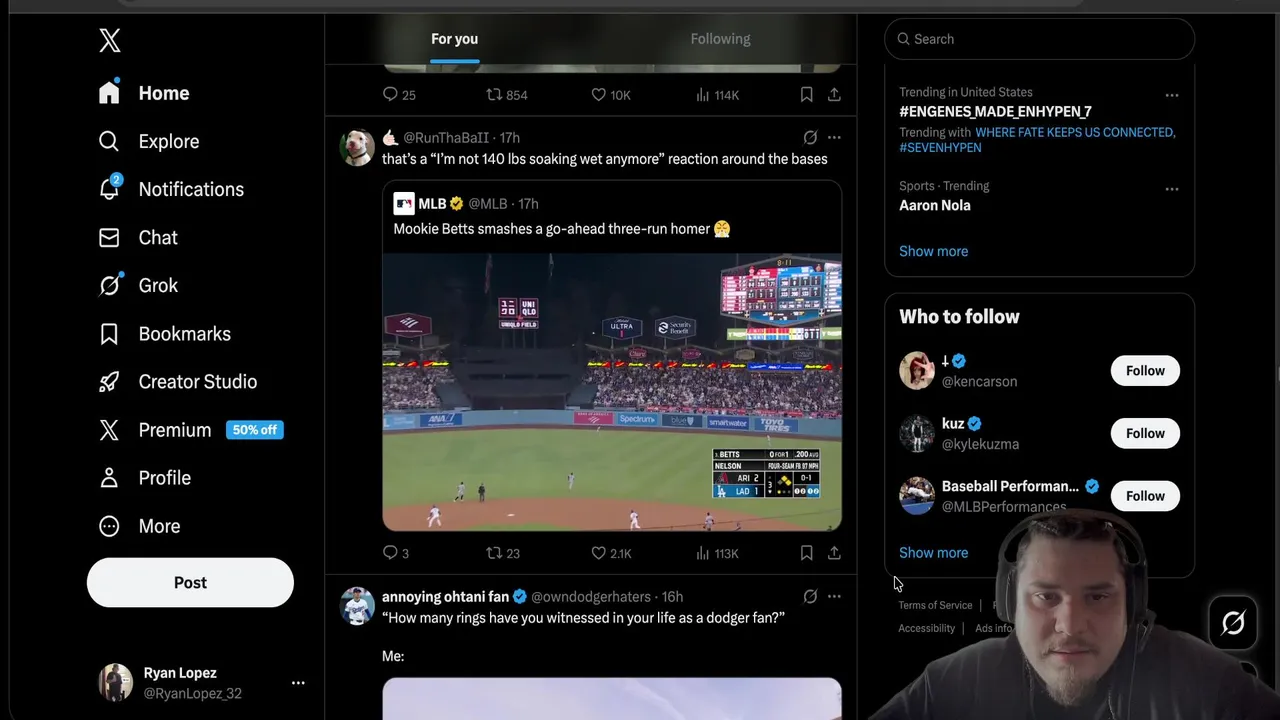
Task: Open Terms of Service link
Action: click(x=935, y=605)
